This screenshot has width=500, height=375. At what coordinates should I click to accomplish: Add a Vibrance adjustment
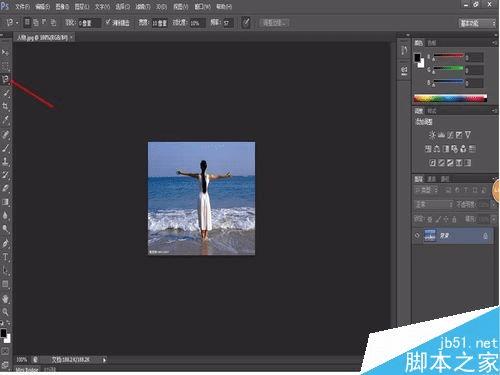[468, 135]
